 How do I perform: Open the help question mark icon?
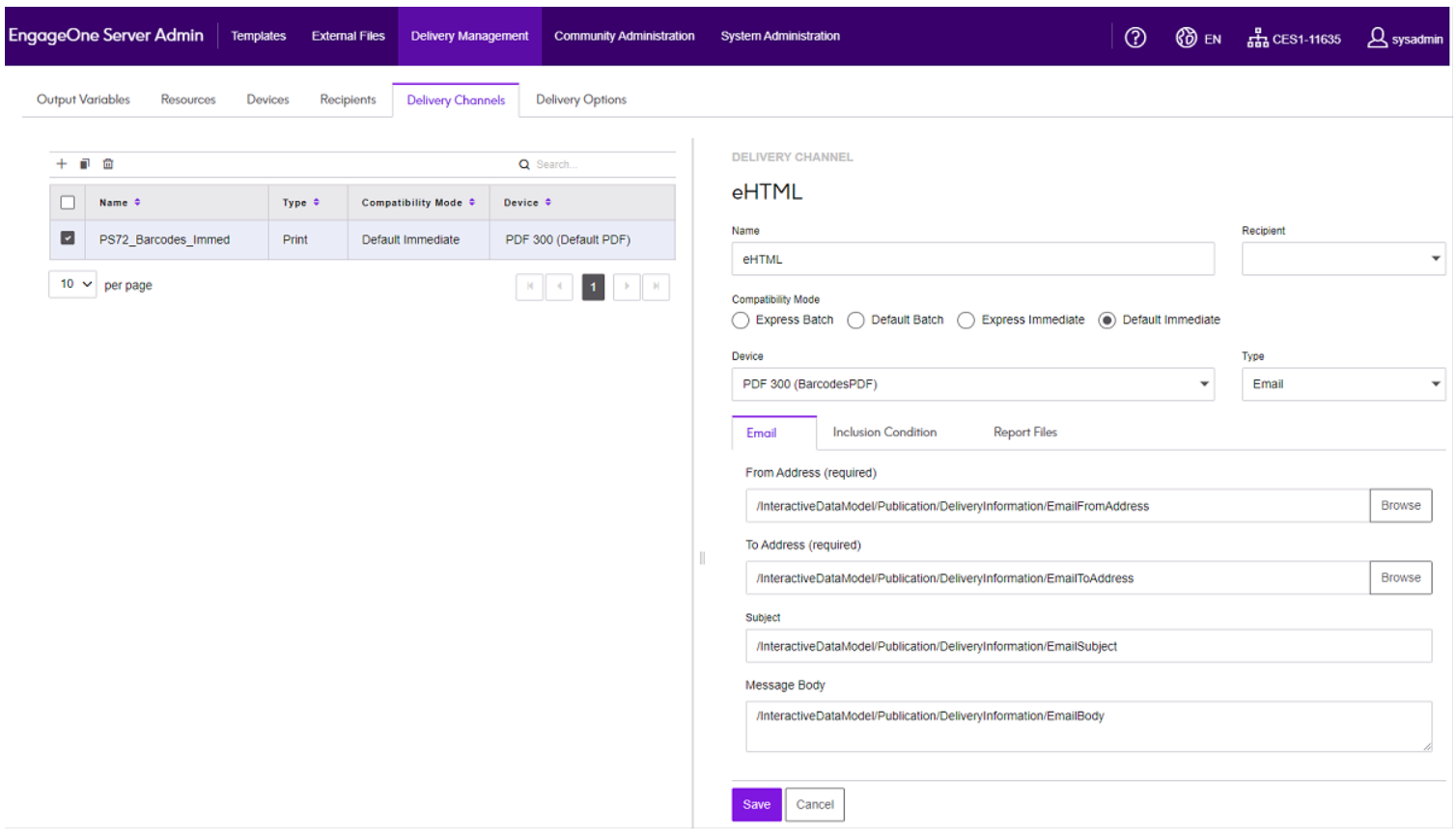1135,38
